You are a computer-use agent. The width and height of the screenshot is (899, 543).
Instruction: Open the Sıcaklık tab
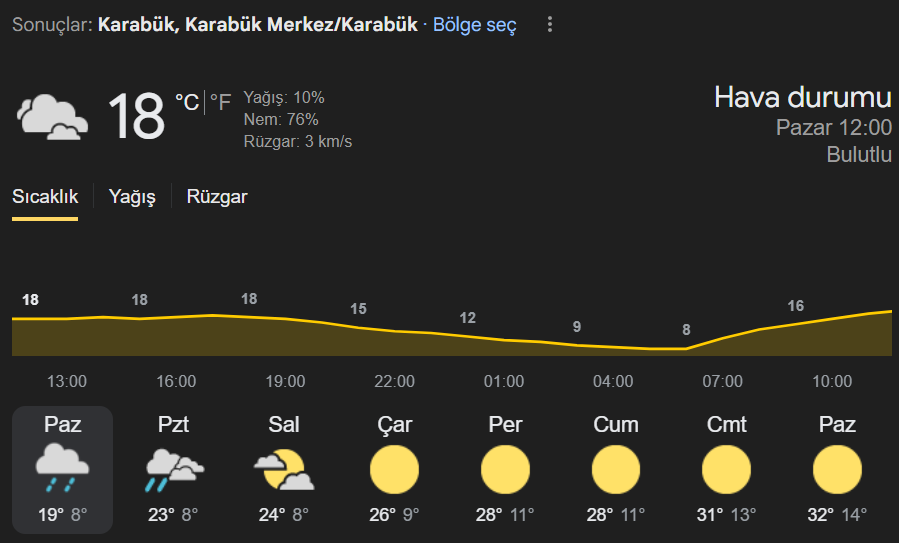click(45, 197)
